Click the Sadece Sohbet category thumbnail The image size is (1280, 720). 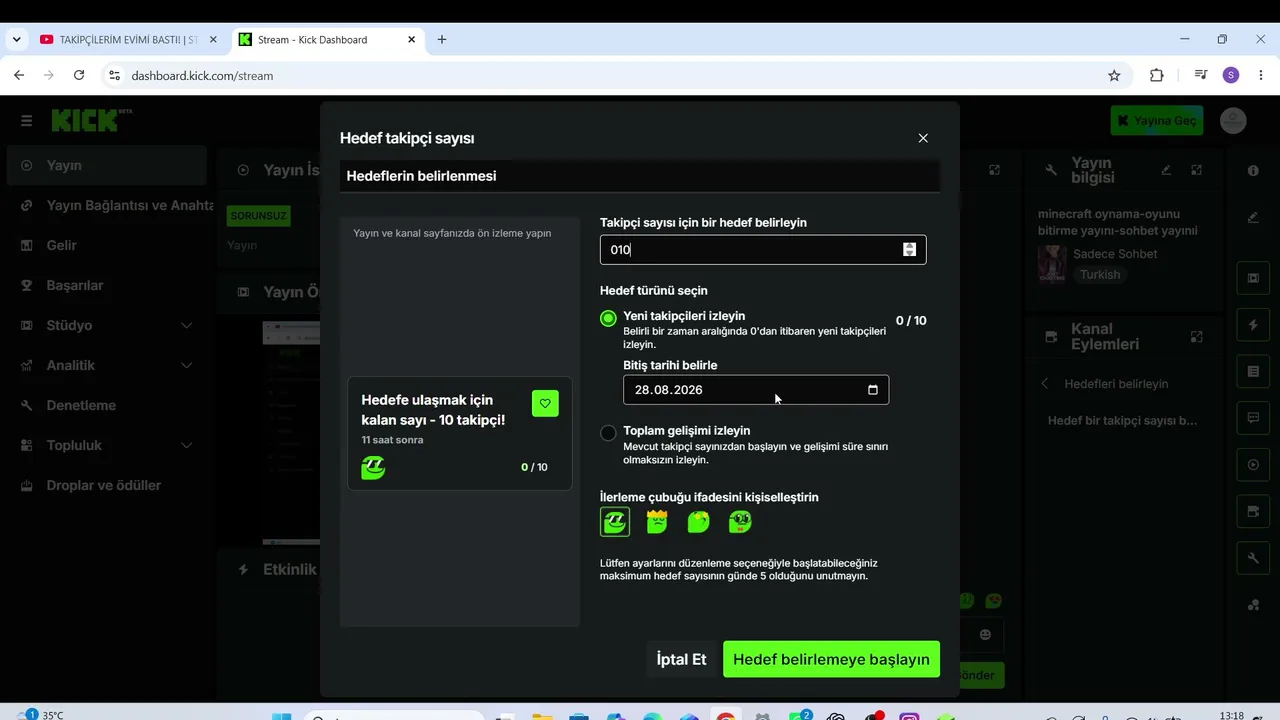coord(1052,264)
